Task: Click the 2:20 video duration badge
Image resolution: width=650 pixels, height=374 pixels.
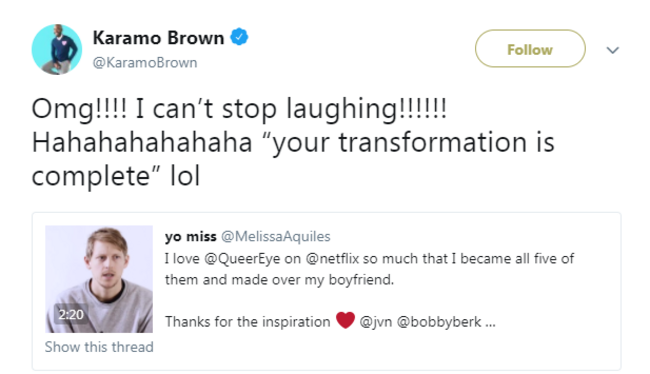Action: coord(71,315)
